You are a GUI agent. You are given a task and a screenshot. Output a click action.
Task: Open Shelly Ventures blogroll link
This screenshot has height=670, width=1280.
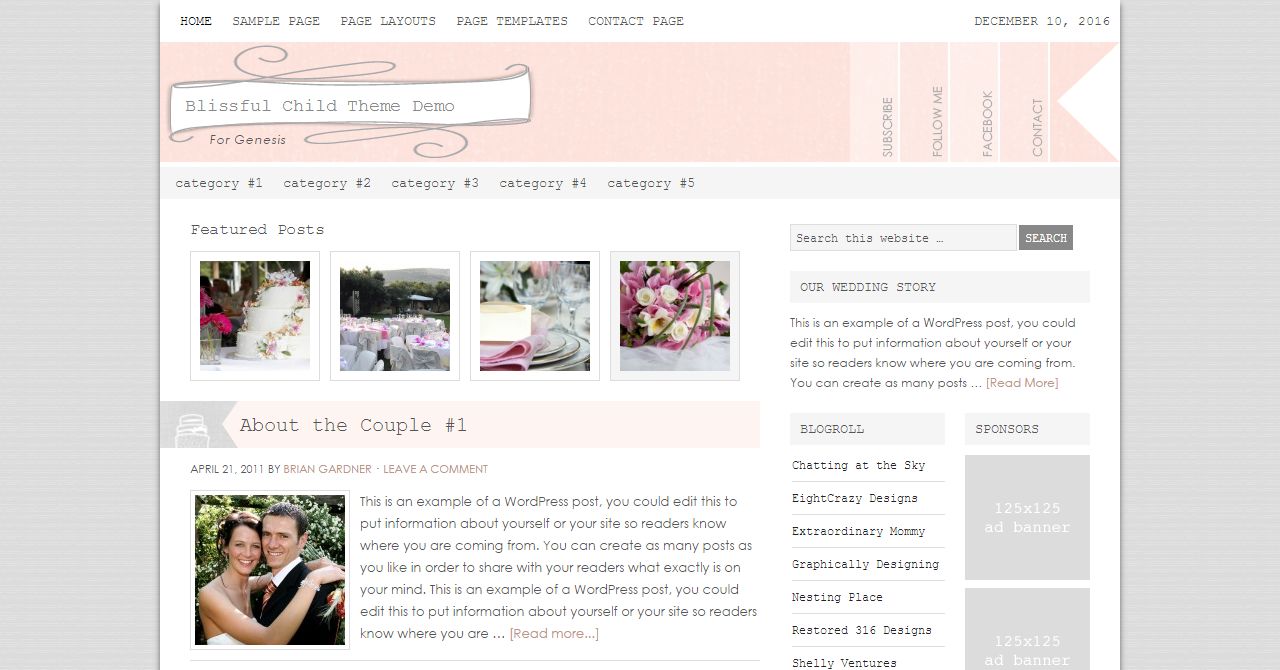click(844, 663)
